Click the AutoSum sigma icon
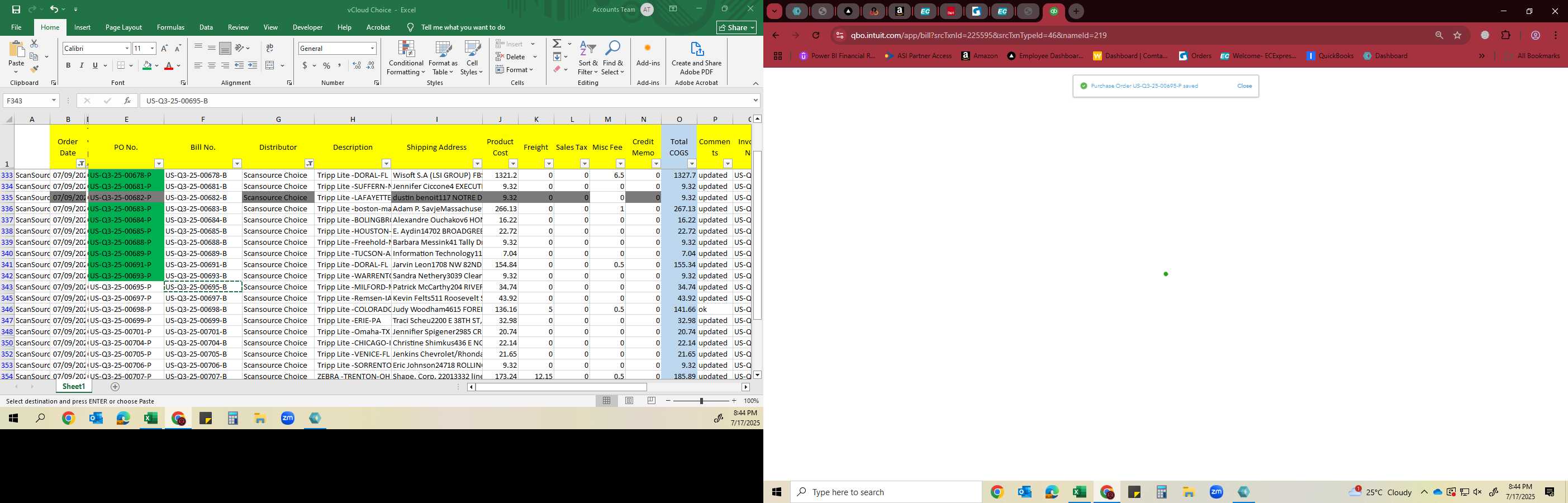This screenshot has height=503, width=1568. point(557,44)
